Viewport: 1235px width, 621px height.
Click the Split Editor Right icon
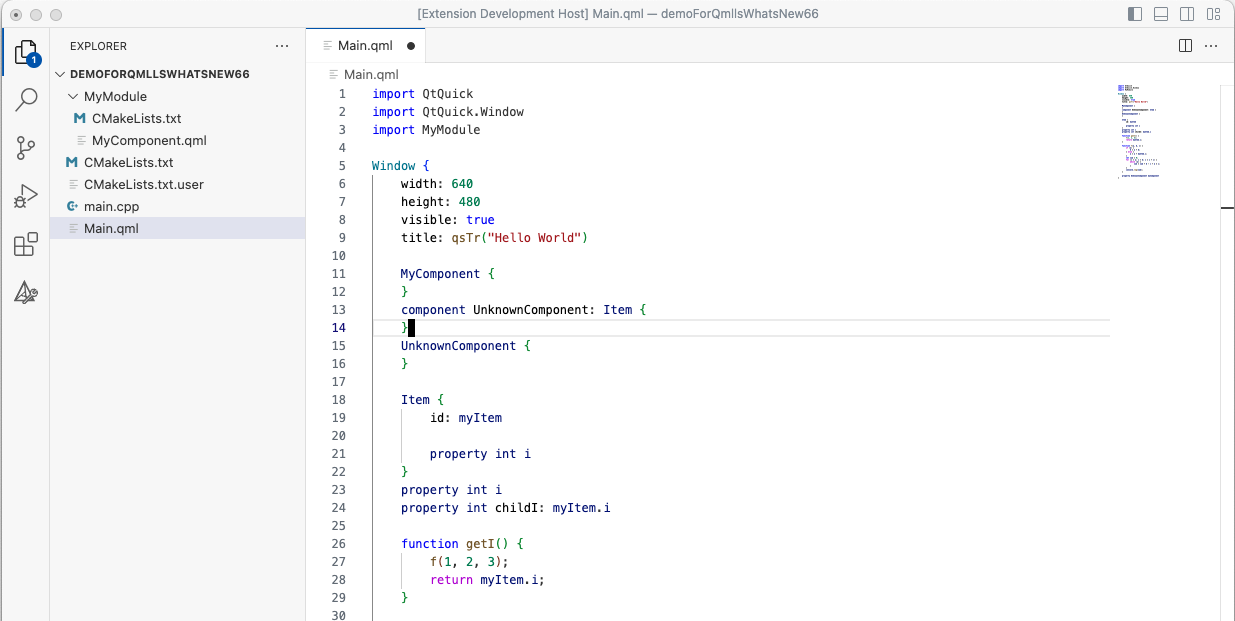point(1185,46)
